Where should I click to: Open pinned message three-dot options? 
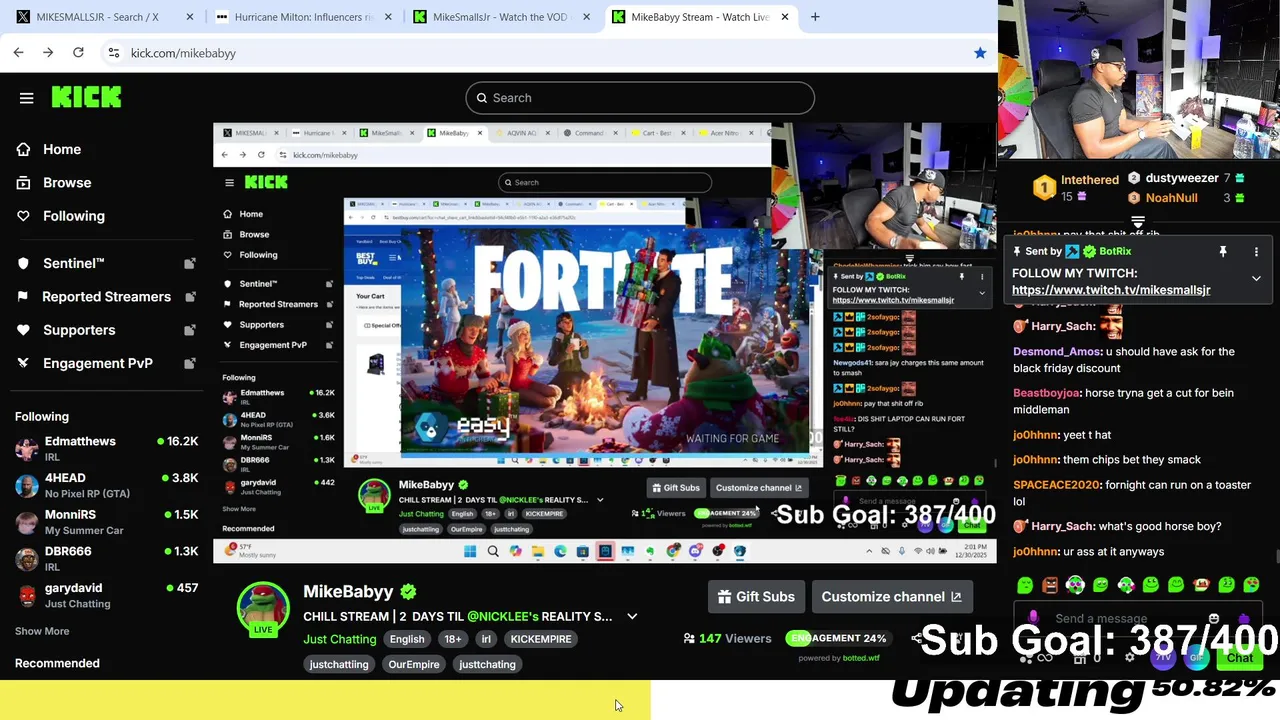pos(1256,252)
